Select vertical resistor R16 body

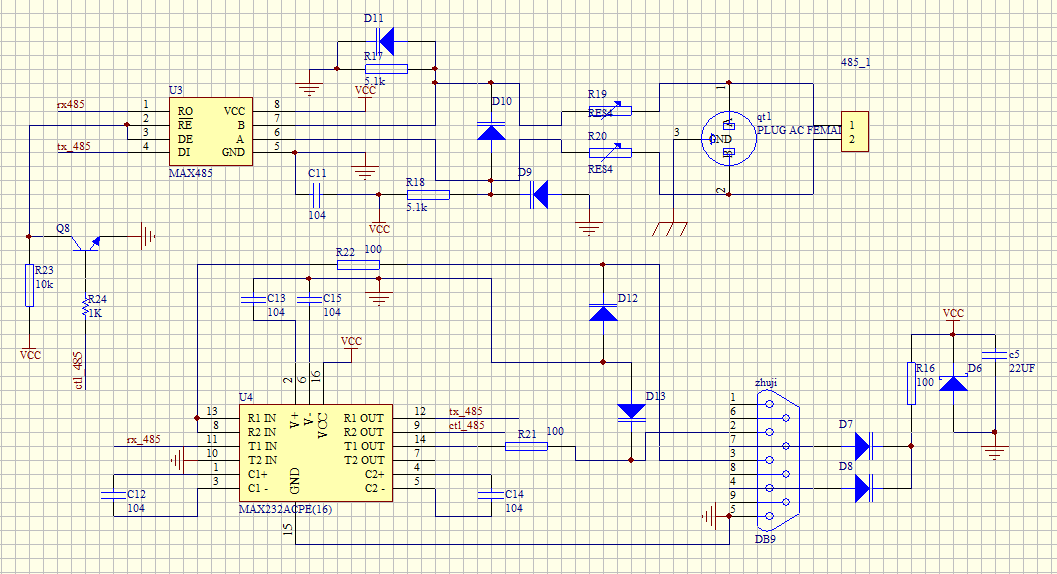pyautogui.click(x=911, y=383)
